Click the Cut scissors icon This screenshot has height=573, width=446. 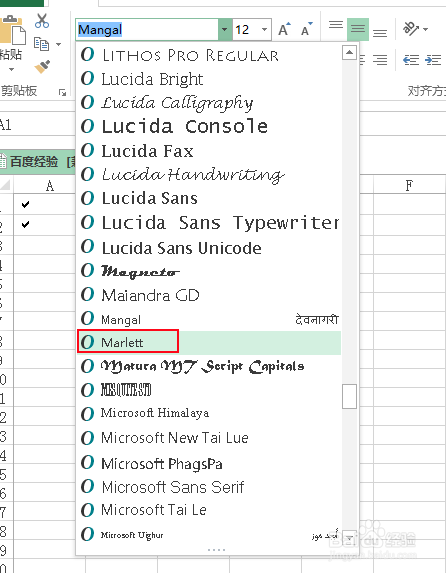tap(42, 21)
